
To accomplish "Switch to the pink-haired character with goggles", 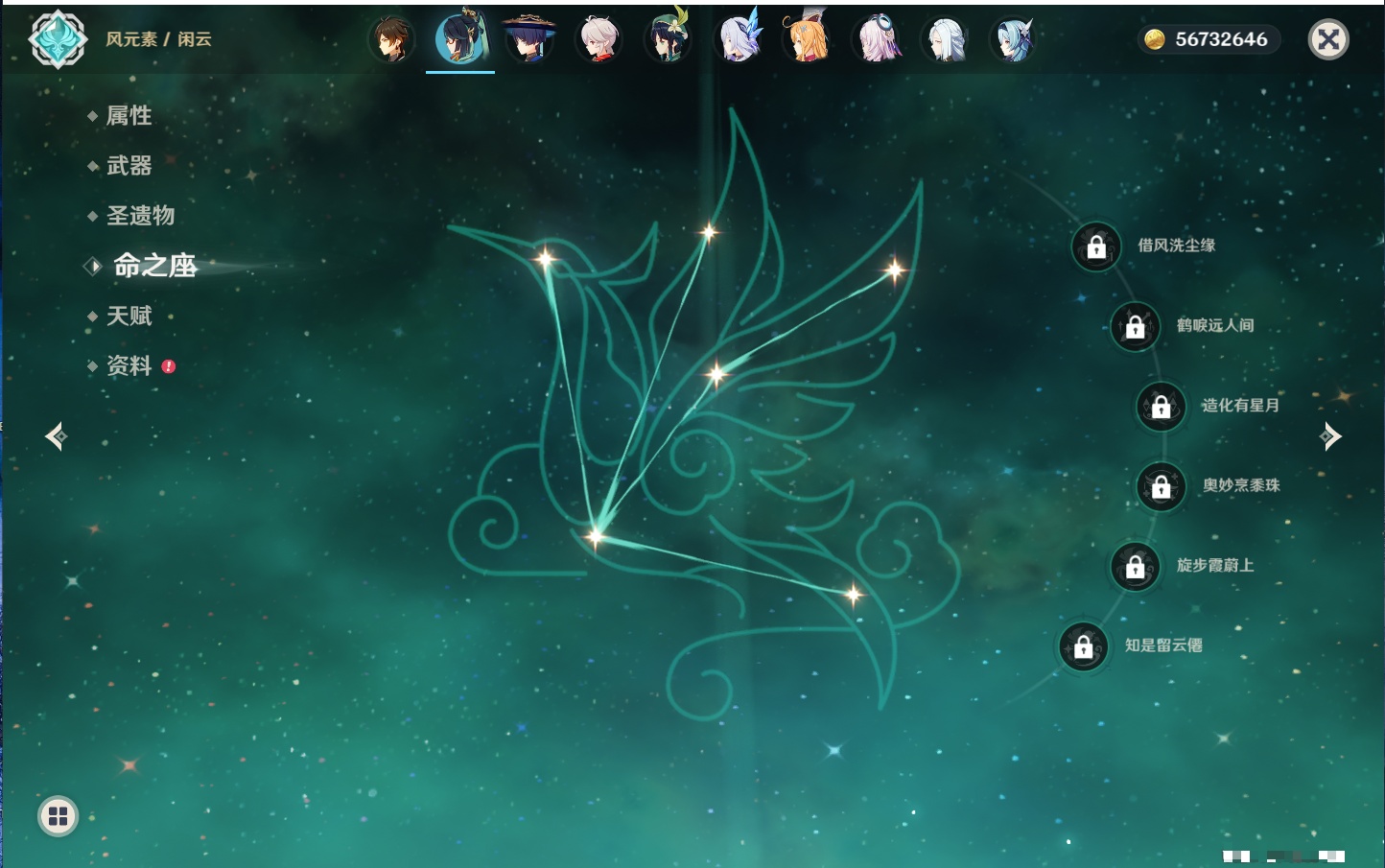I will [x=877, y=39].
